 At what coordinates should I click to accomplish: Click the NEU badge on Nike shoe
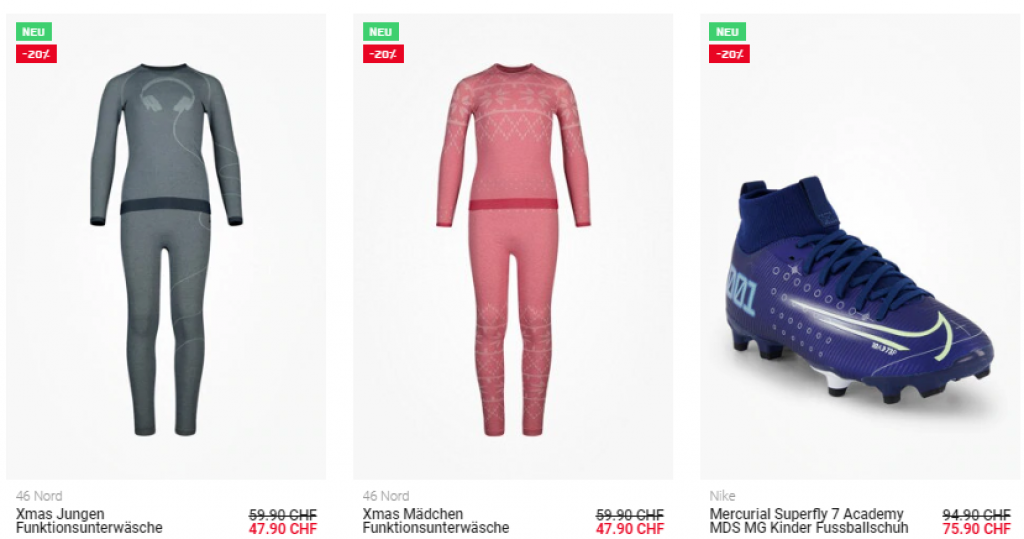(727, 31)
